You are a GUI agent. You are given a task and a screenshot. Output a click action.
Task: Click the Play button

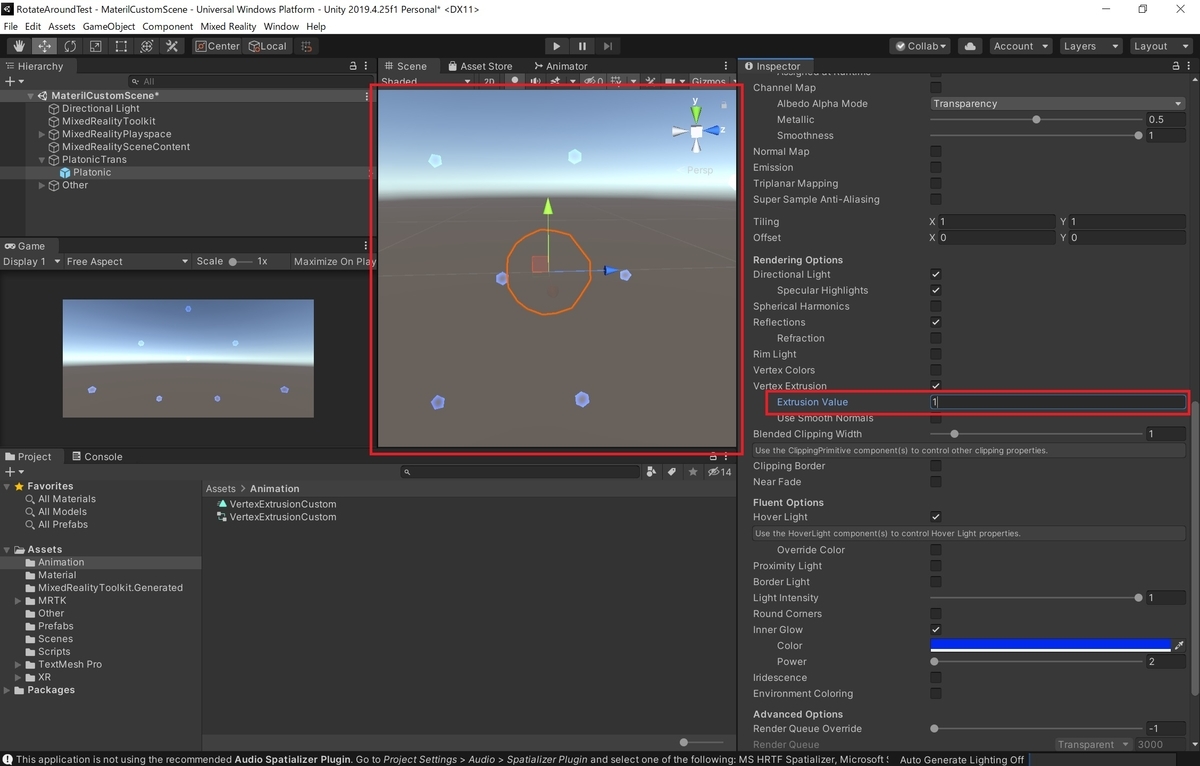[557, 46]
